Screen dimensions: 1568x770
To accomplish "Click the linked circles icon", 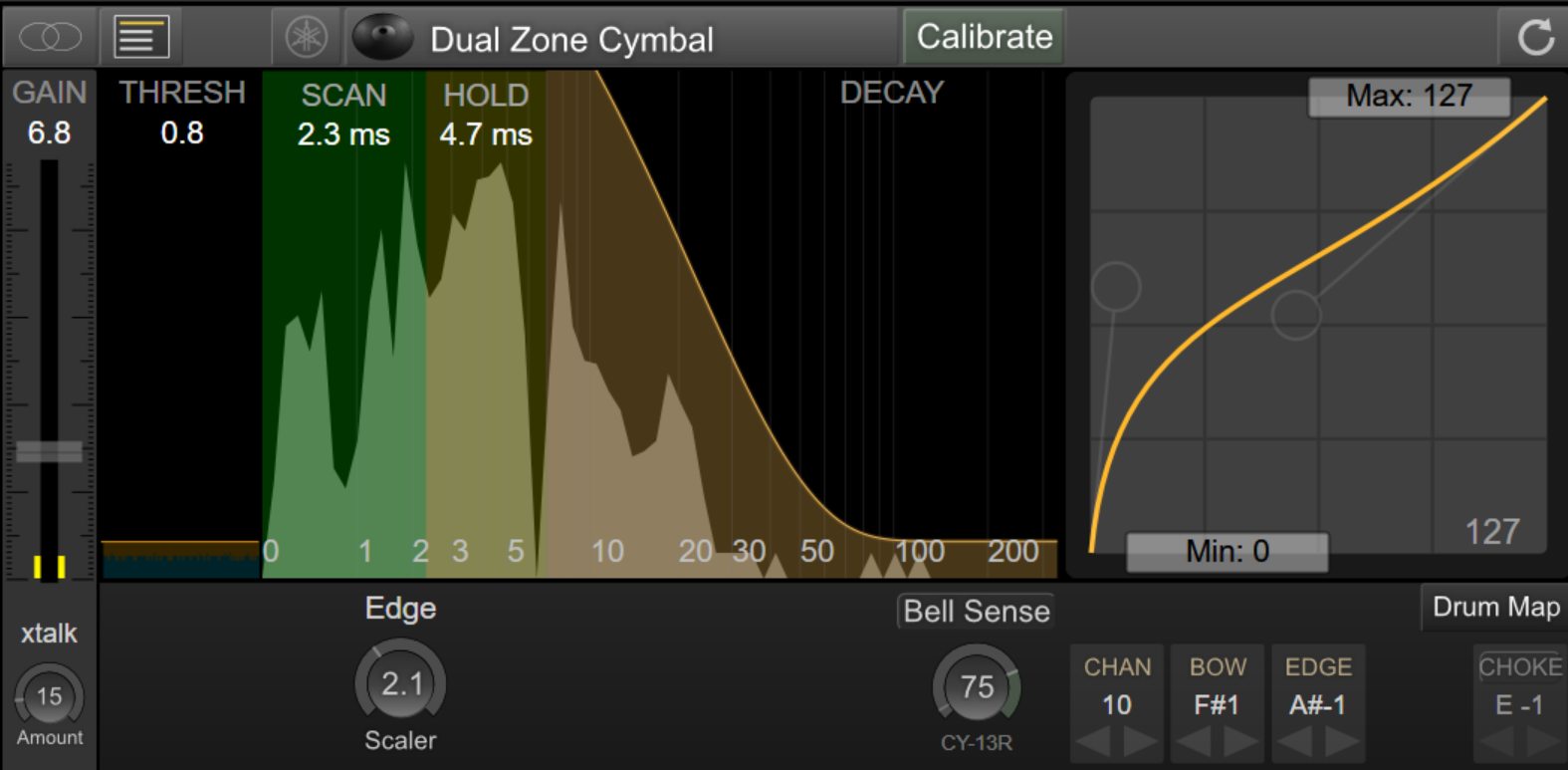I will pos(50,38).
